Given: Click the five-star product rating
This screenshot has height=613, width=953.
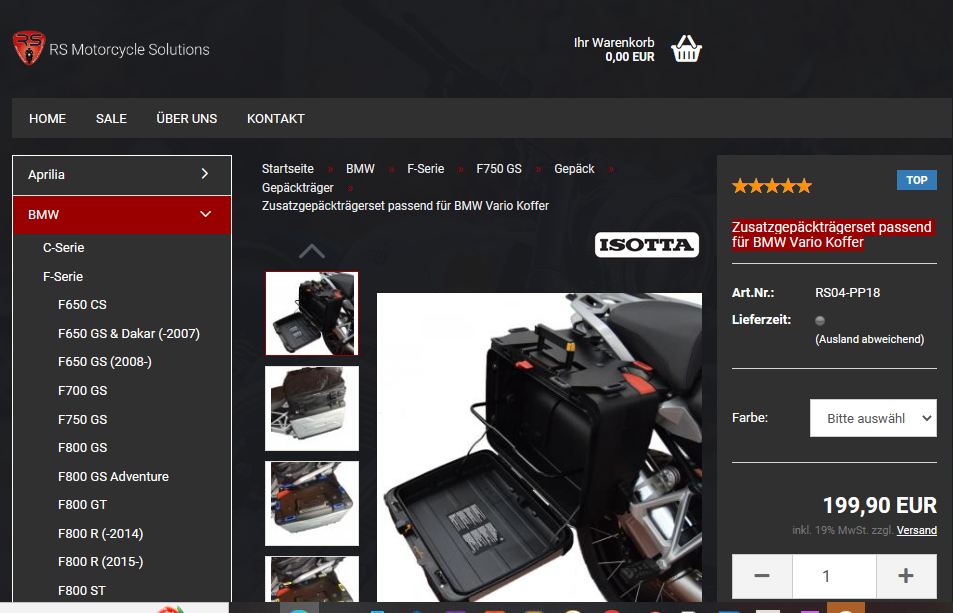Looking at the screenshot, I should (771, 186).
